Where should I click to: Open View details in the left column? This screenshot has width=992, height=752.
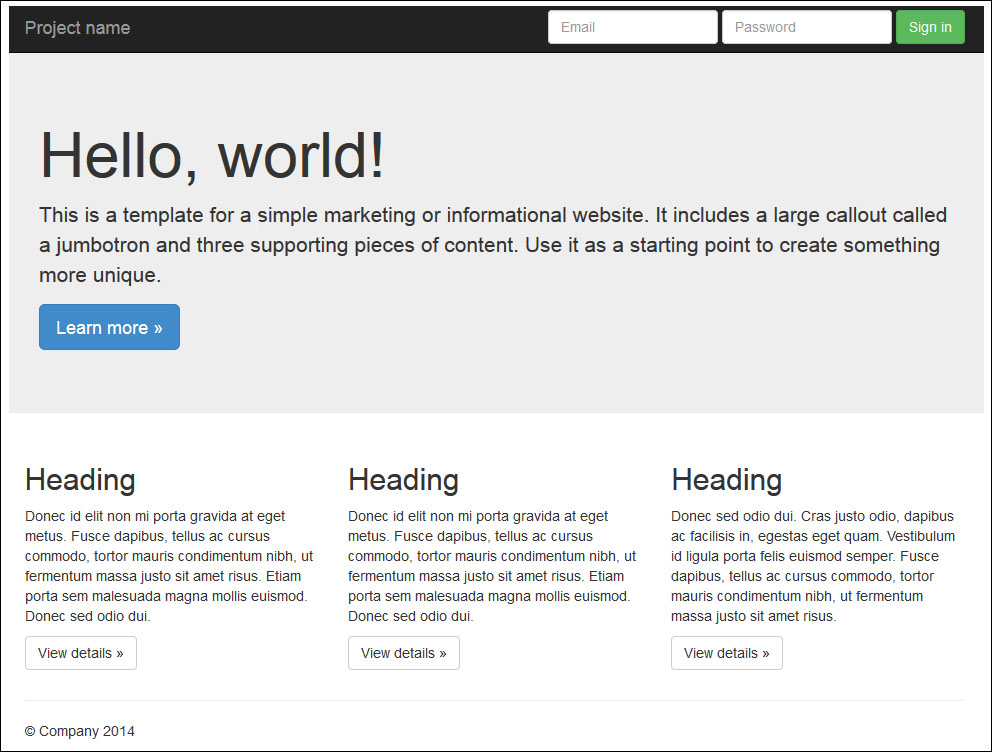point(81,653)
